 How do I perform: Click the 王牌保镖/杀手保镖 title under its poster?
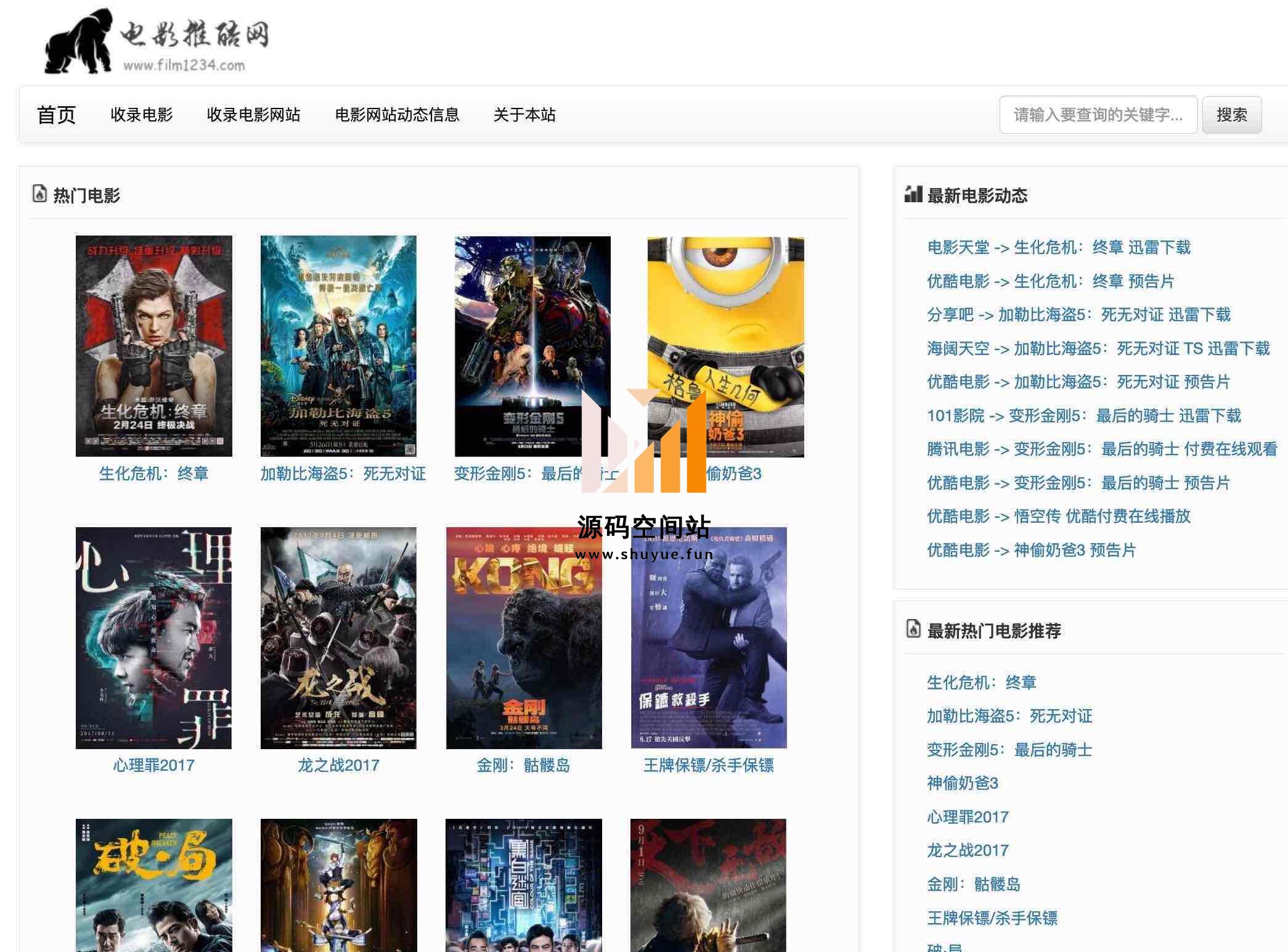(x=709, y=765)
